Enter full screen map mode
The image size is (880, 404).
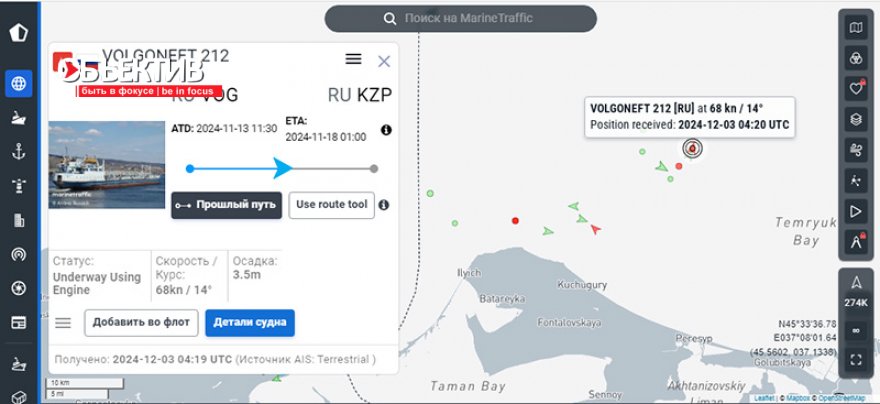click(856, 360)
